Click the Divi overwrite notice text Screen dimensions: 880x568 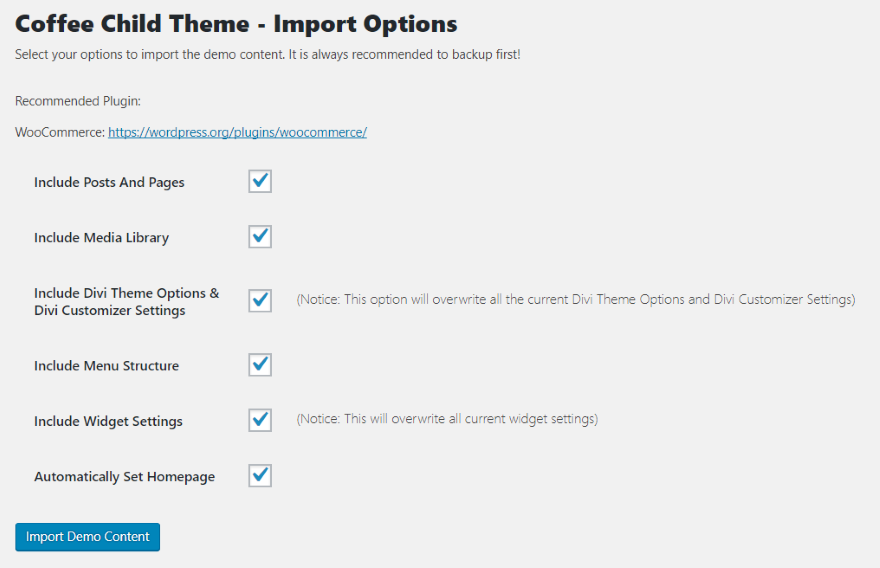pyautogui.click(x=575, y=300)
